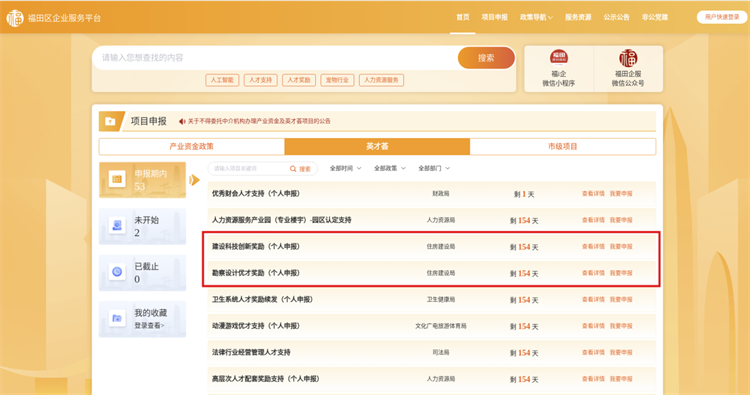Click the magnifier icon in project keyword search
Viewport: 750px width, 395px height.
click(293, 169)
